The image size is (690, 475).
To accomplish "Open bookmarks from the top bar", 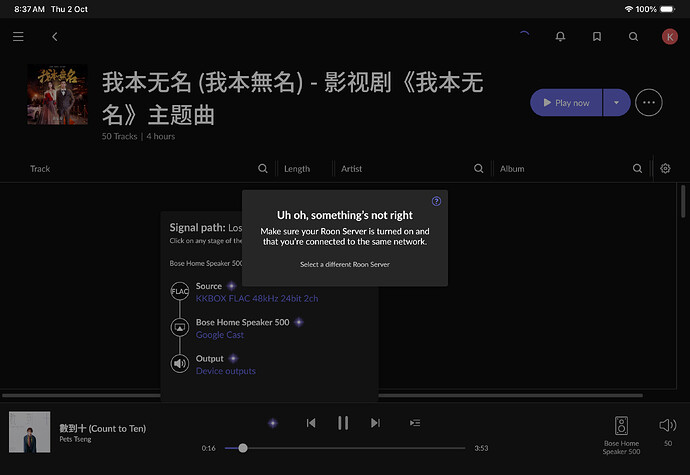I will coord(597,37).
